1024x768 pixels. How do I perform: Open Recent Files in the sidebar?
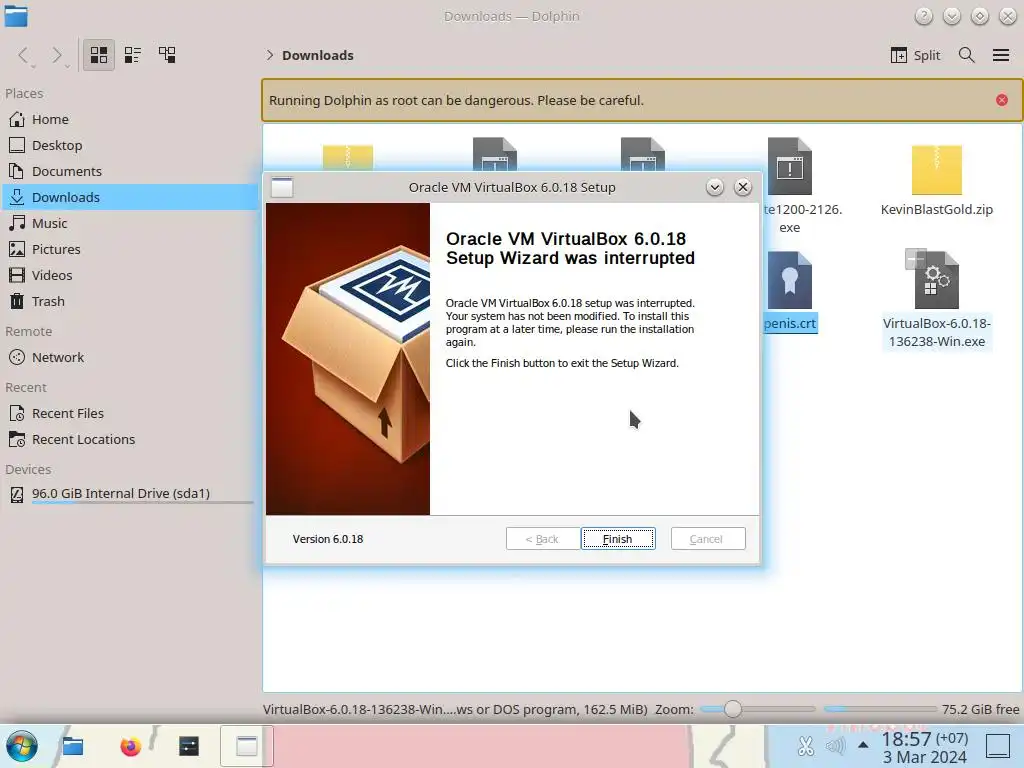tap(131, 414)
